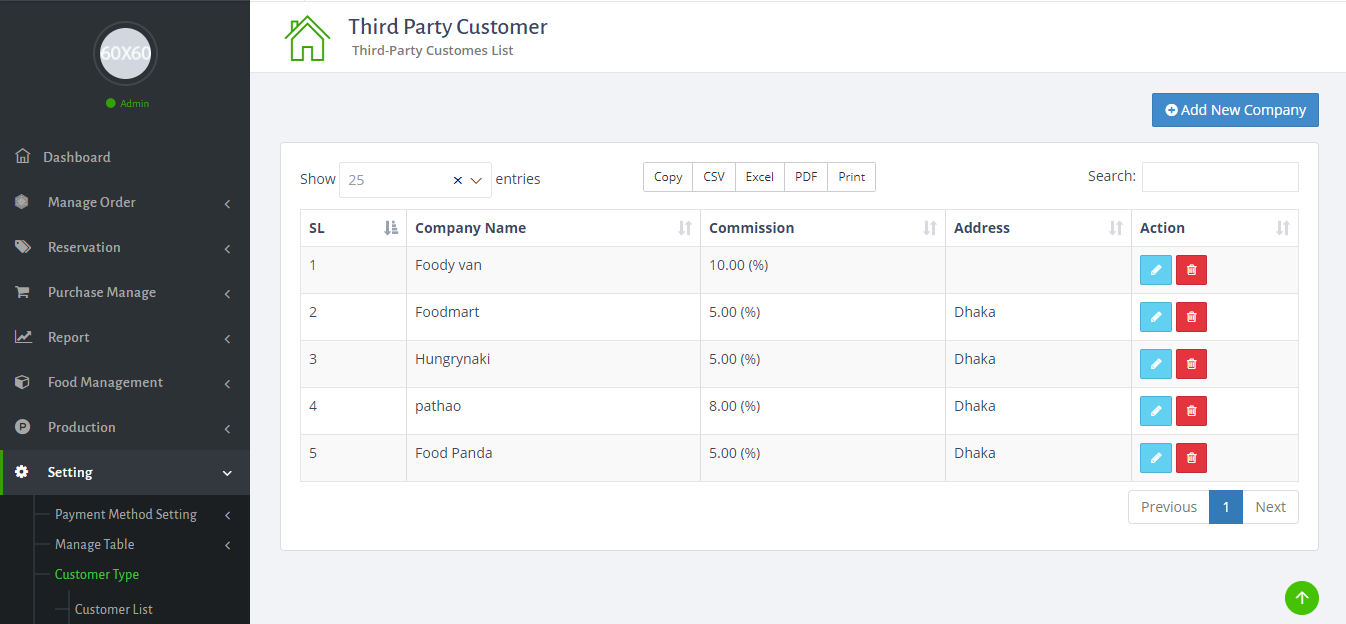Delete the Foodmart company using trash icon
This screenshot has height=624, width=1346.
point(1191,317)
